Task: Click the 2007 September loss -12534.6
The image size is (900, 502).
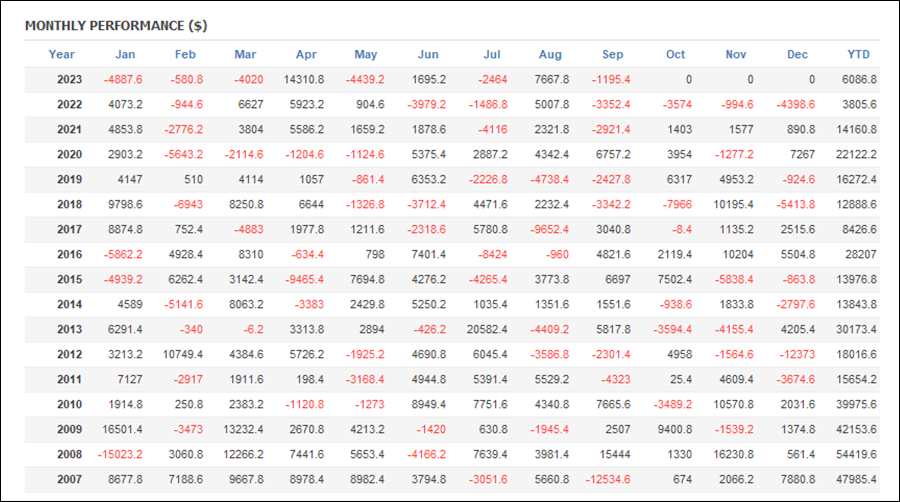Action: [608, 479]
